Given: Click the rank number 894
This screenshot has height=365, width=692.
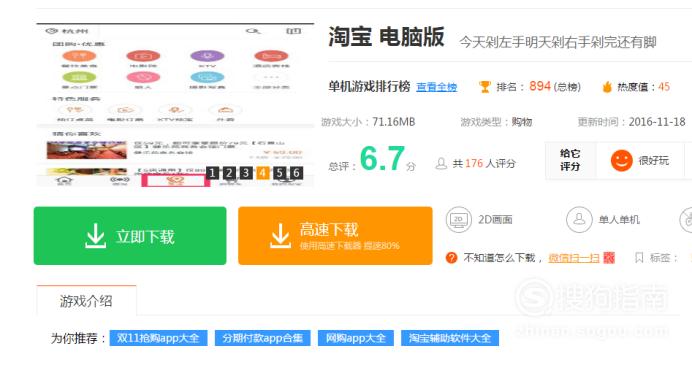Looking at the screenshot, I should (x=540, y=86).
